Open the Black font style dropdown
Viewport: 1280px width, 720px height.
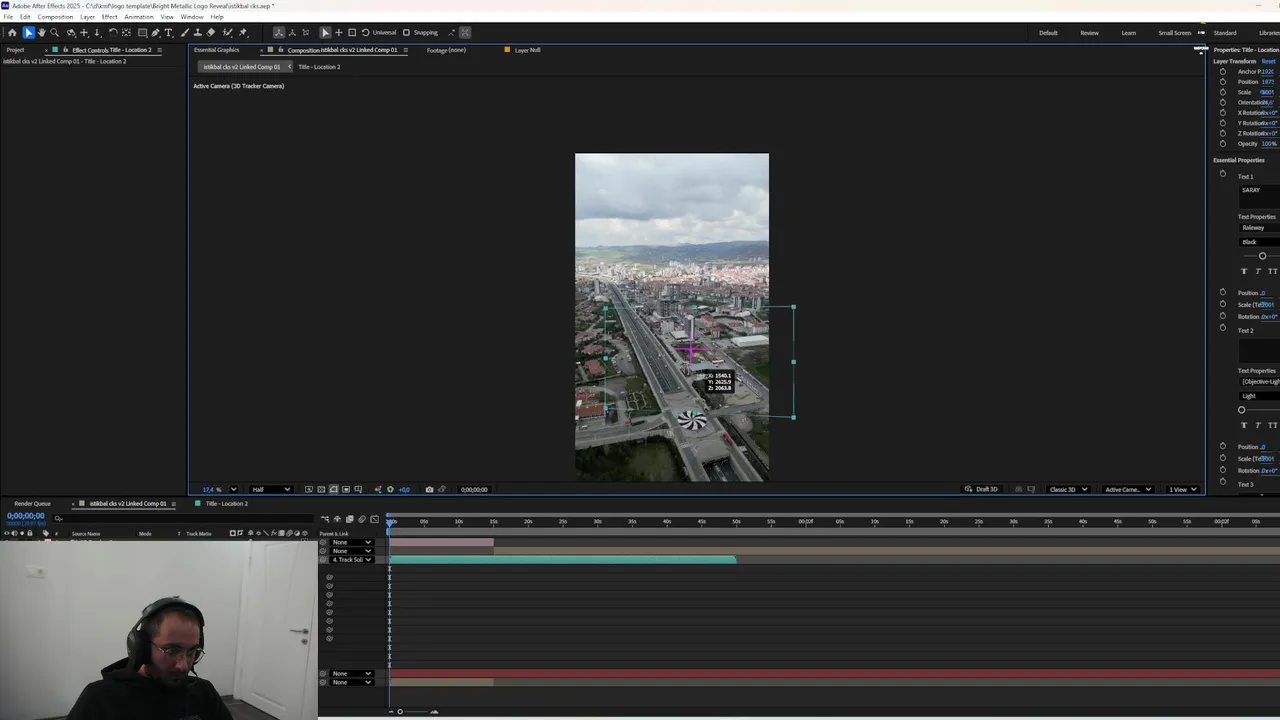[x=1260, y=242]
